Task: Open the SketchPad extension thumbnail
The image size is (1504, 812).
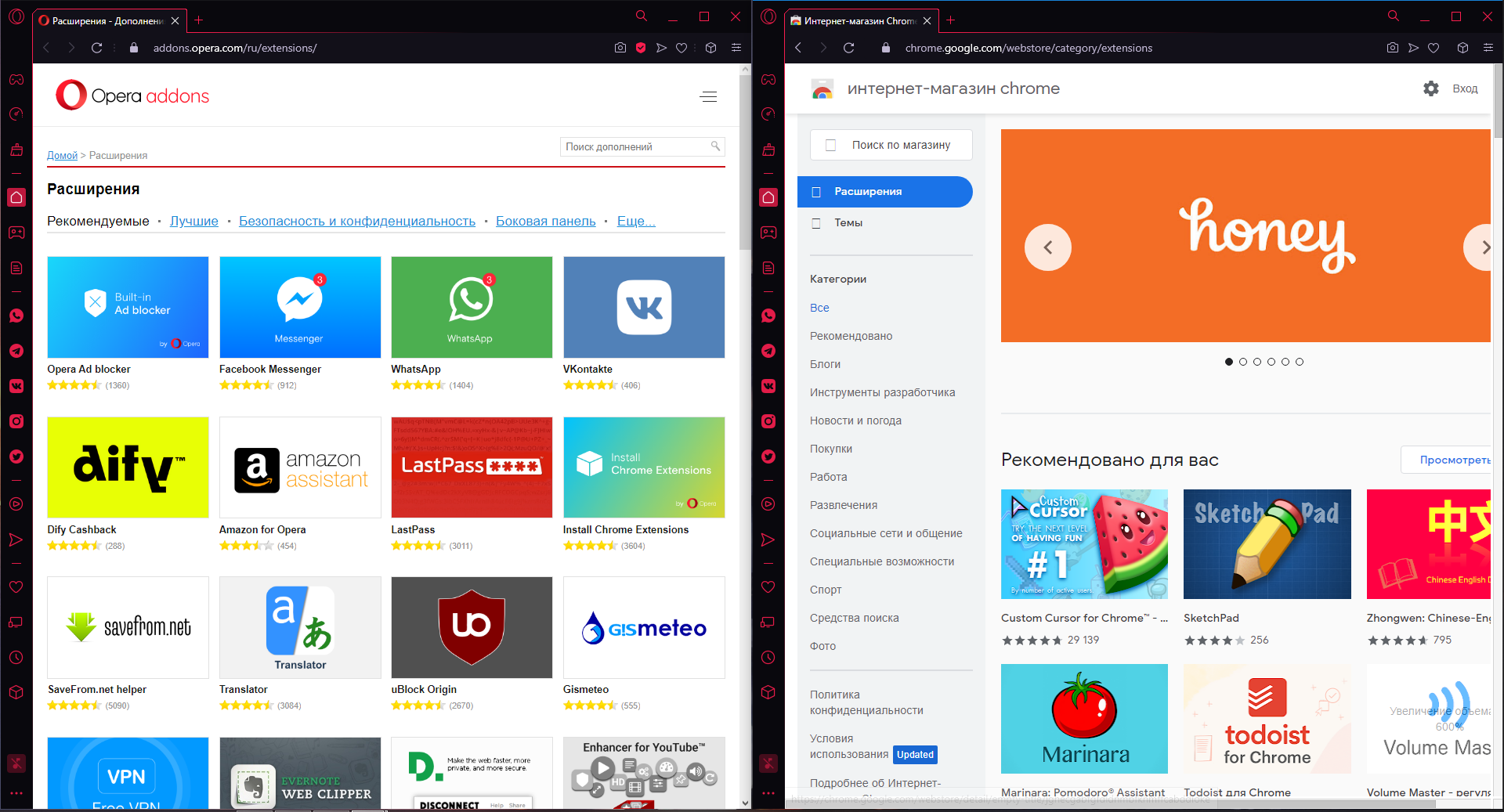Action: point(1267,544)
